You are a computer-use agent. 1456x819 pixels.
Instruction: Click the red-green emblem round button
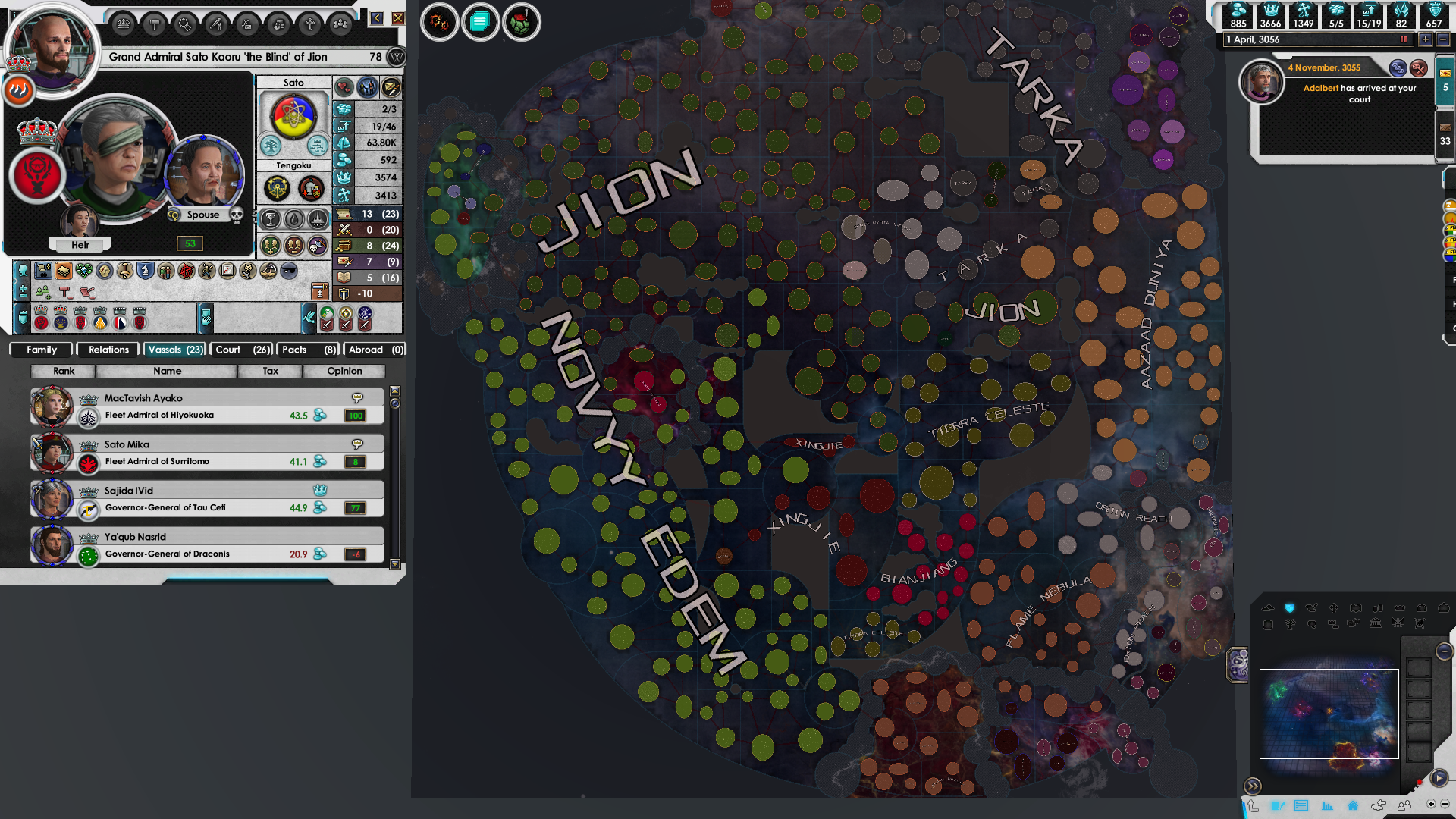pyautogui.click(x=521, y=22)
